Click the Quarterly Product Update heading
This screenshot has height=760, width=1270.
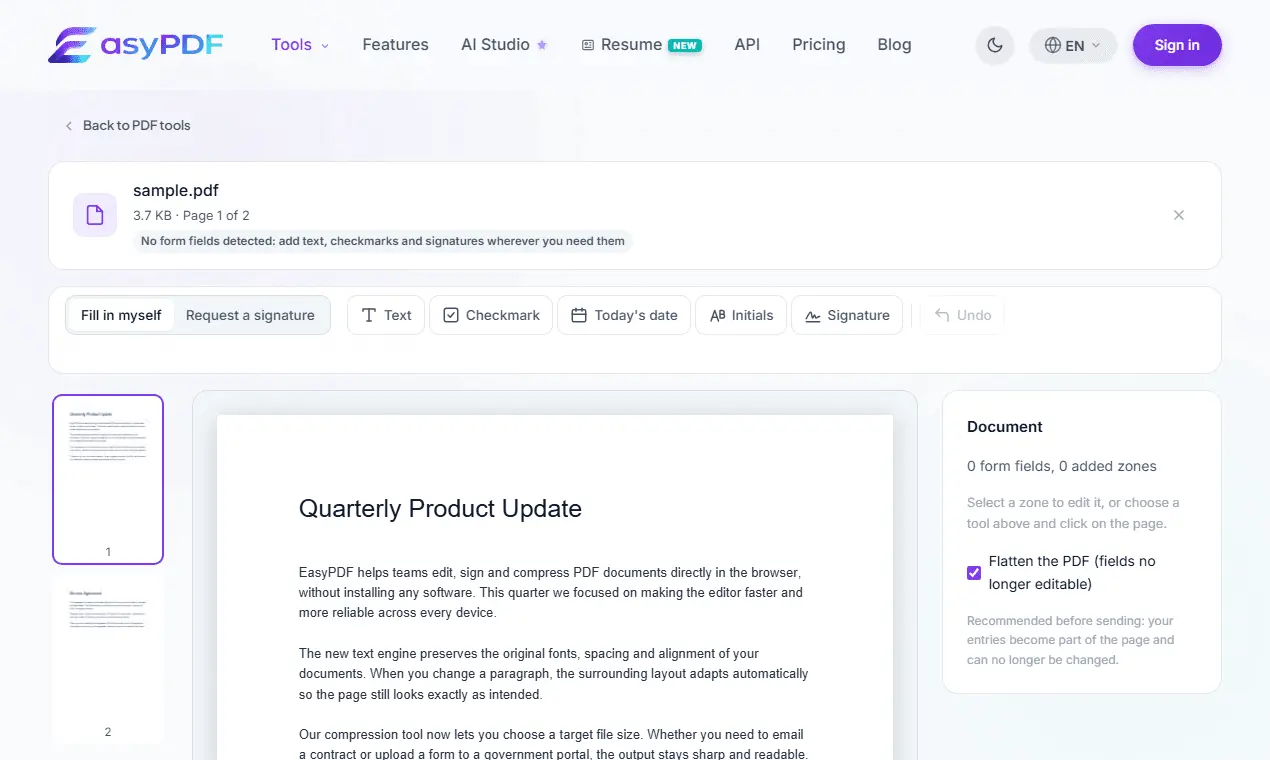coord(440,508)
